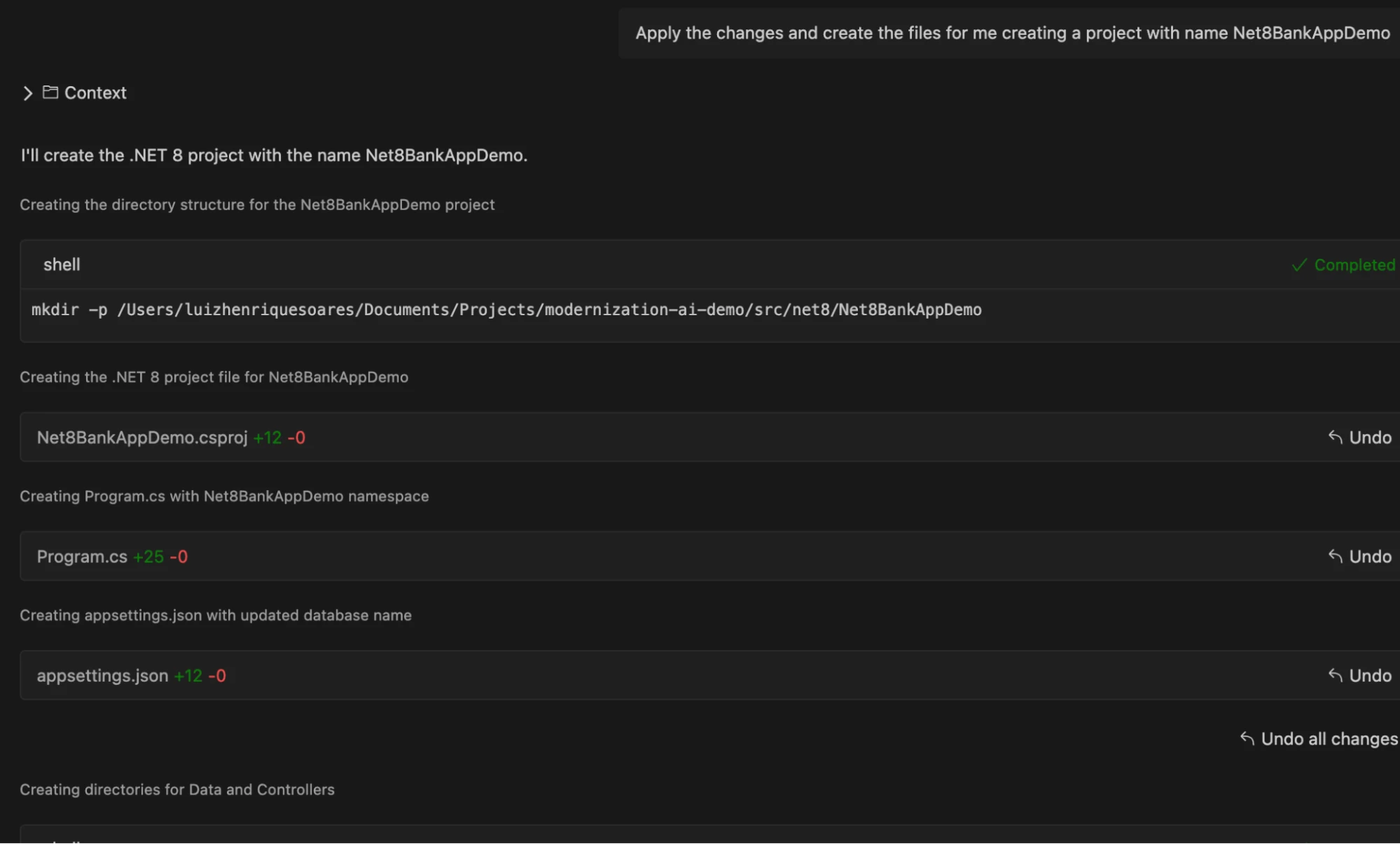1400x844 pixels.
Task: Click the shell block header
Action: (x=62, y=265)
